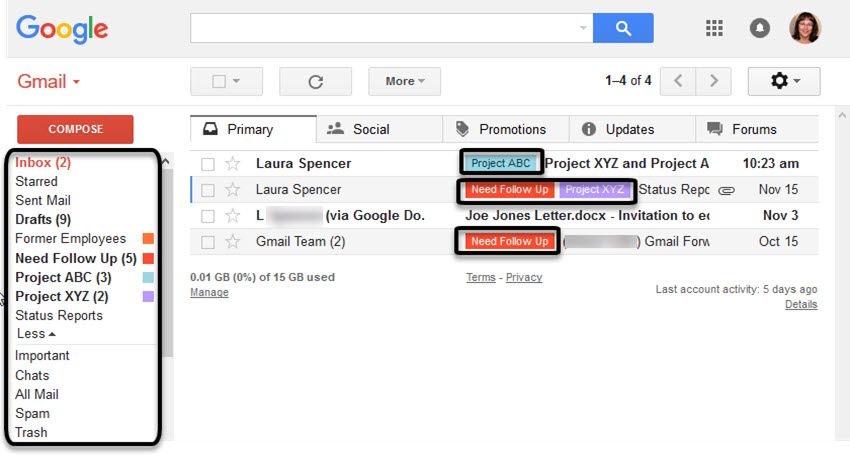Image resolution: width=850 pixels, height=455 pixels.
Task: Open the notifications bell icon
Action: click(759, 28)
